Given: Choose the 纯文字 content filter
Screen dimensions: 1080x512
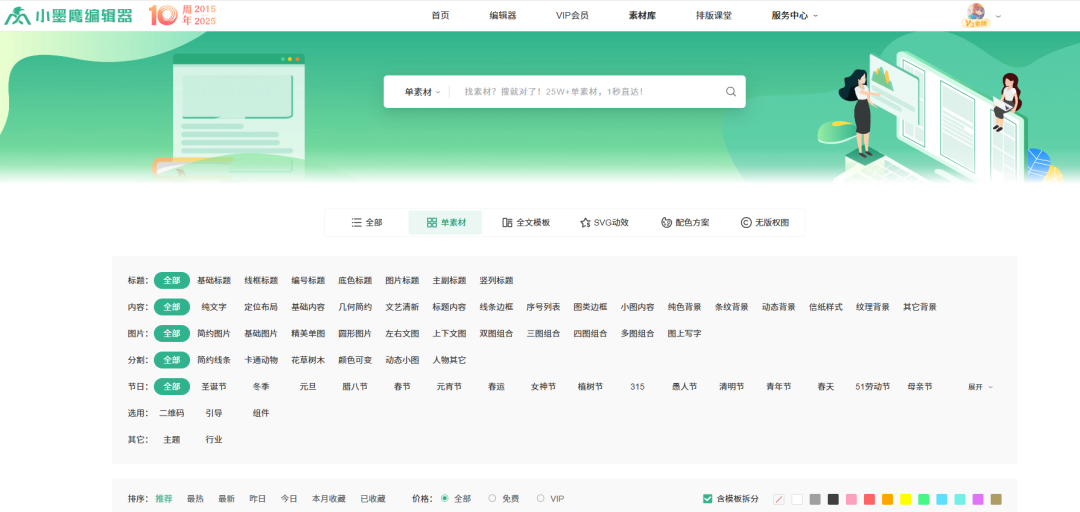Looking at the screenshot, I should click(x=214, y=307).
